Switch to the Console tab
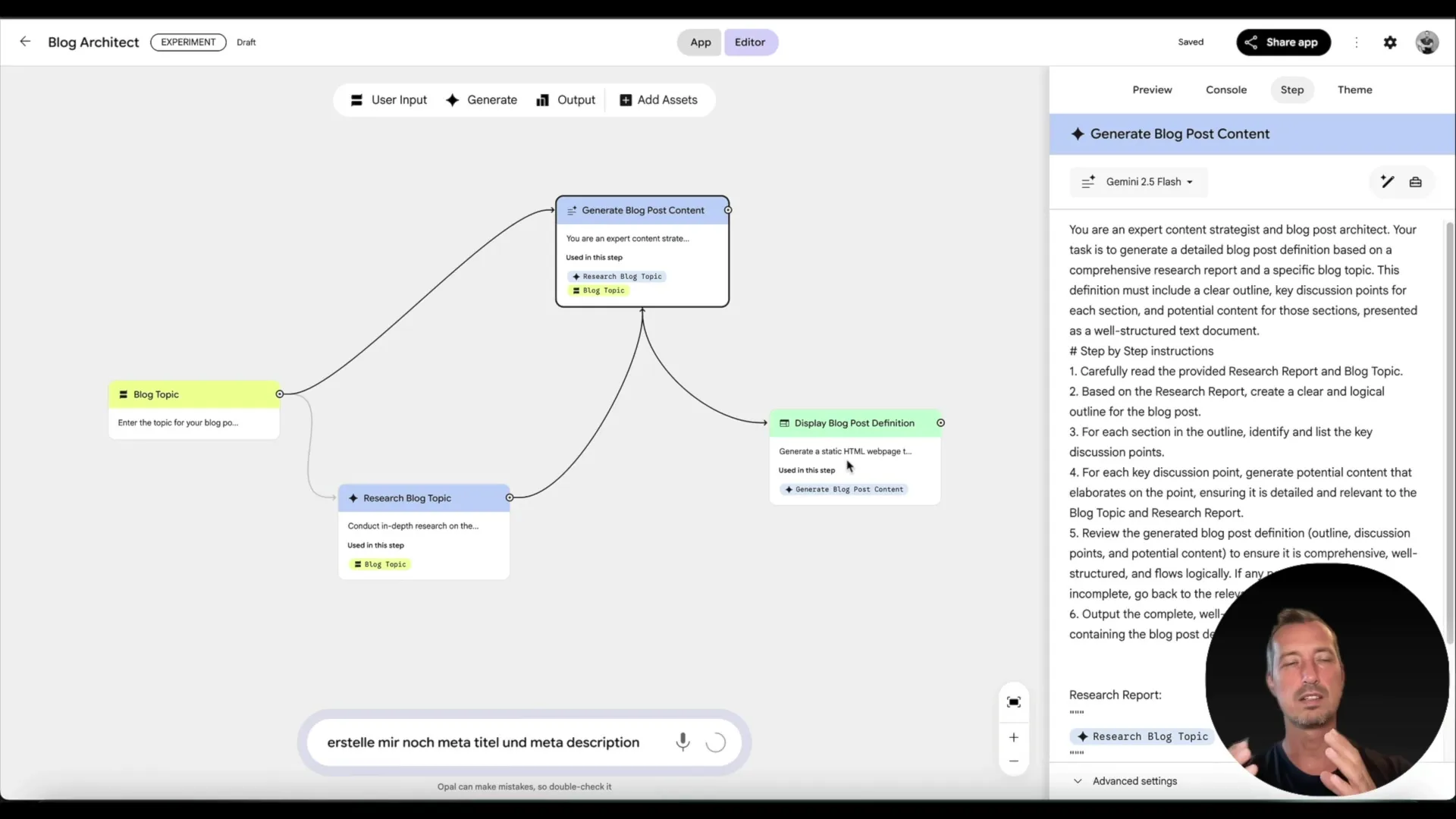The width and height of the screenshot is (1456, 819). click(x=1226, y=89)
